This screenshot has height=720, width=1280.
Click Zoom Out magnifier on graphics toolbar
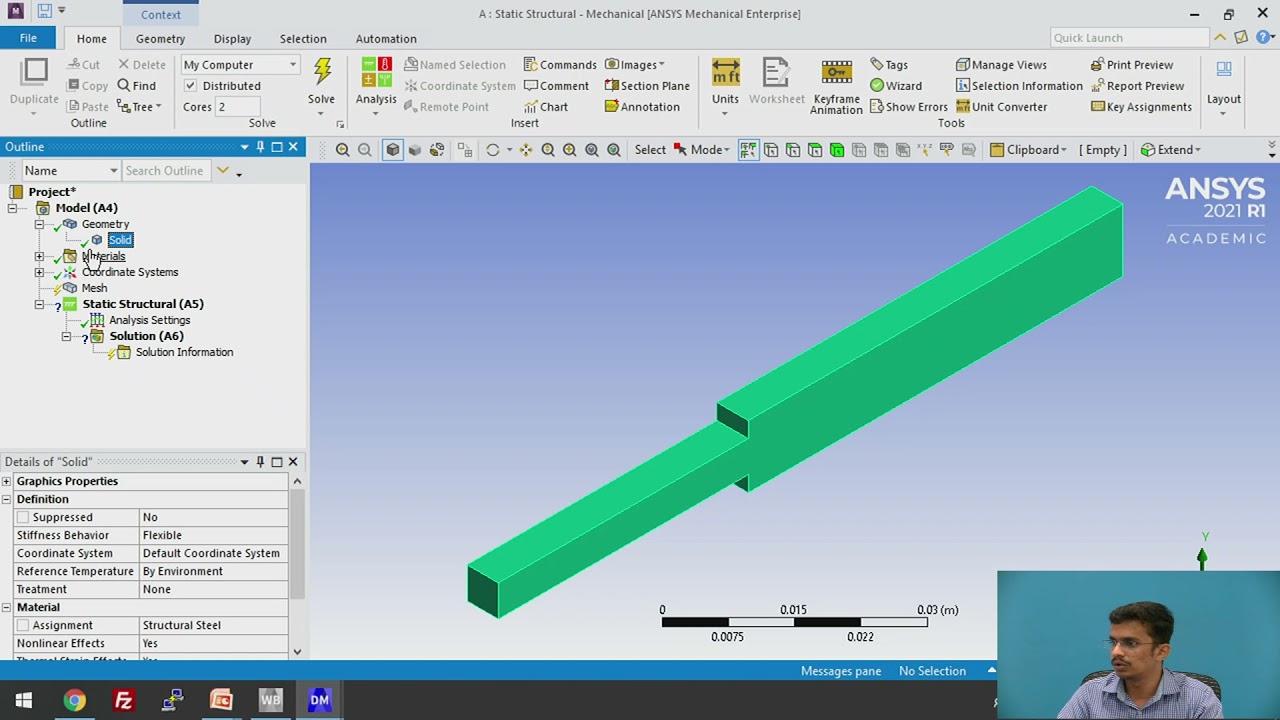[365, 150]
